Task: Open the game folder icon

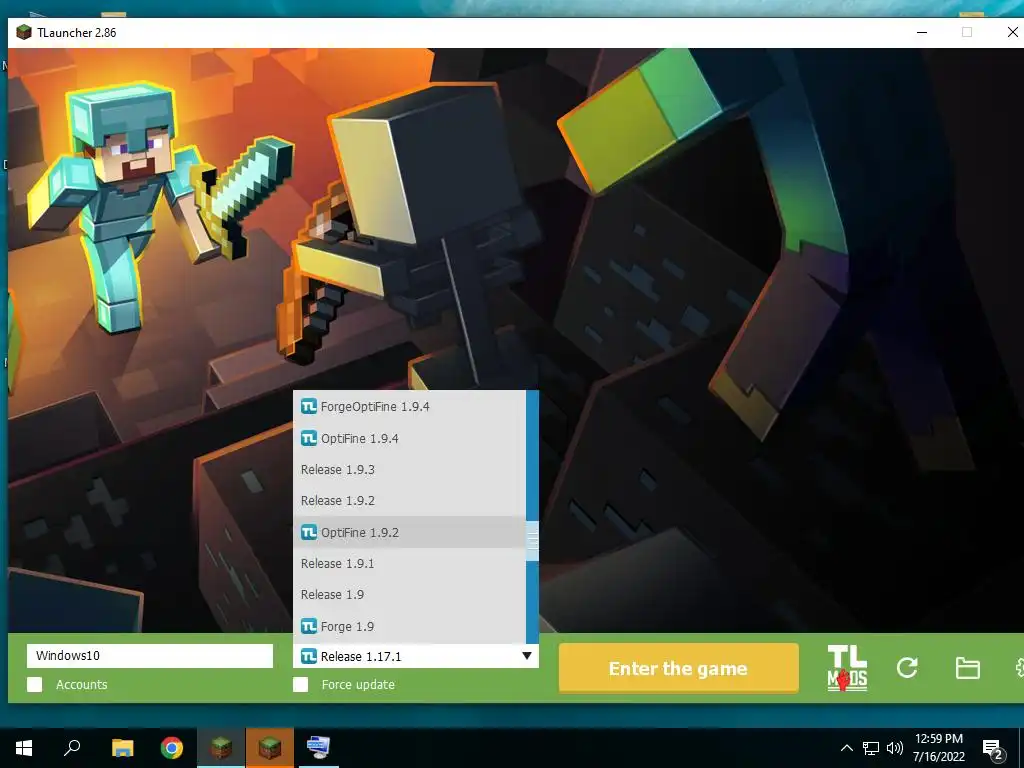Action: click(967, 668)
